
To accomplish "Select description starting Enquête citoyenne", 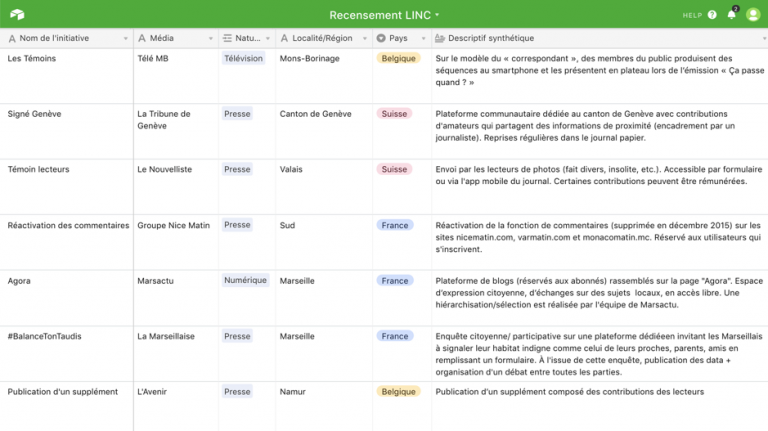I will 600,354.
